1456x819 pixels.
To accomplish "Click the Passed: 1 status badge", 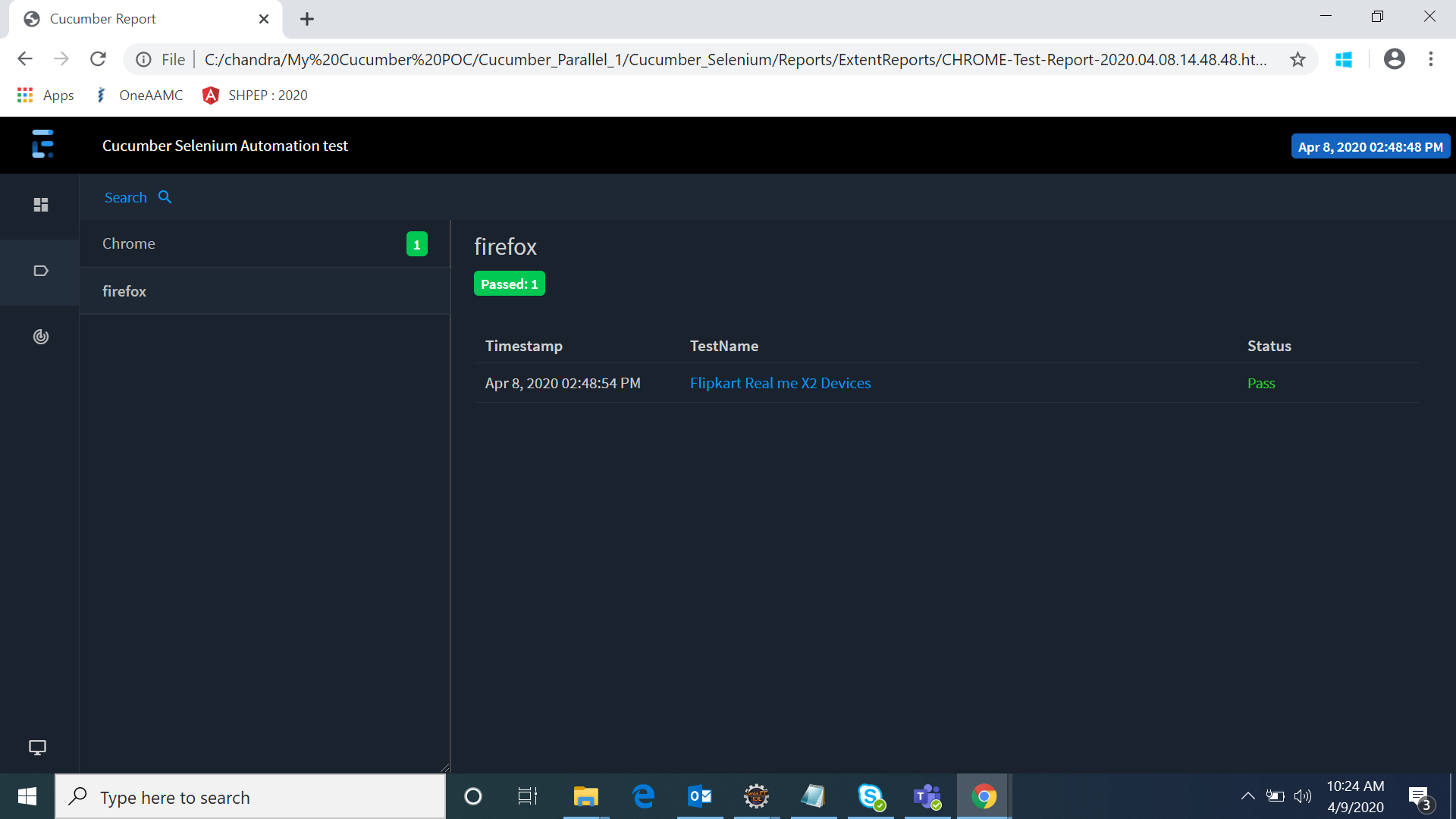I will click(509, 283).
